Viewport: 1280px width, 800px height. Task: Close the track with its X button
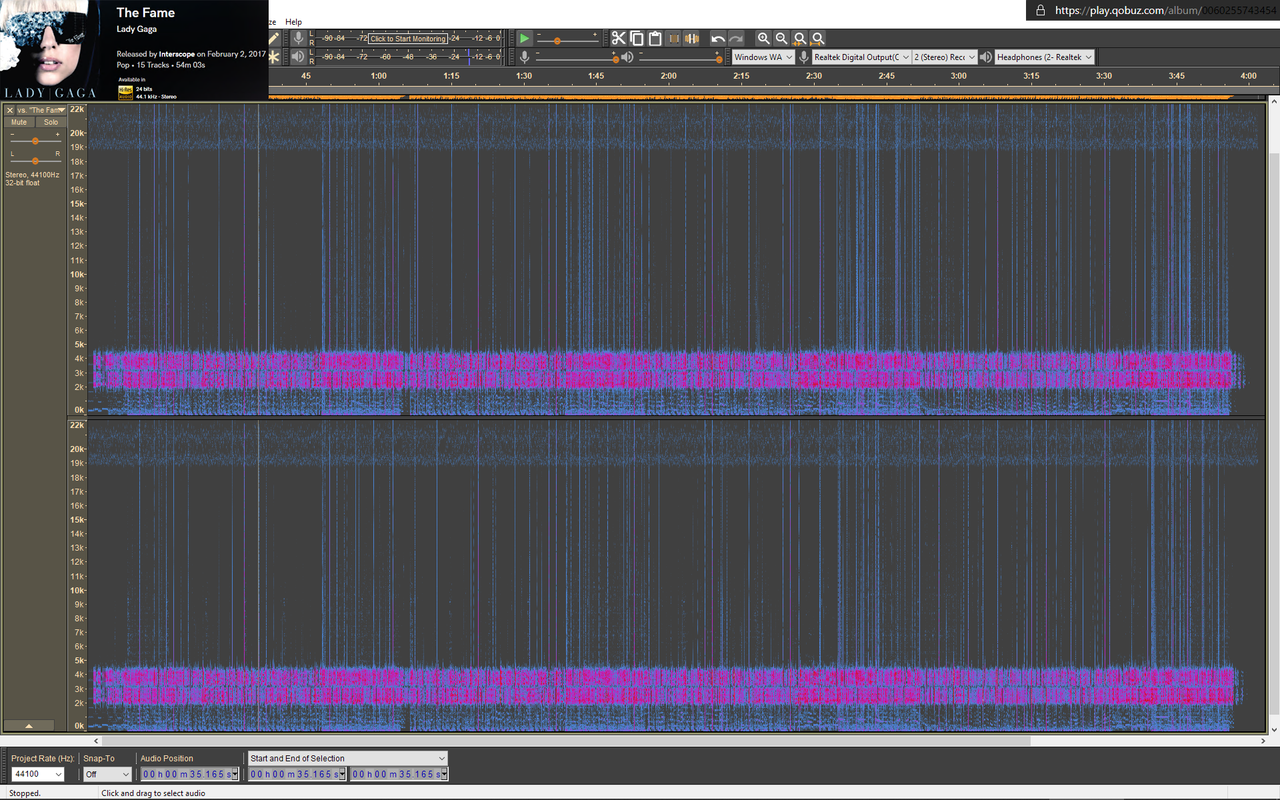pyautogui.click(x=10, y=110)
